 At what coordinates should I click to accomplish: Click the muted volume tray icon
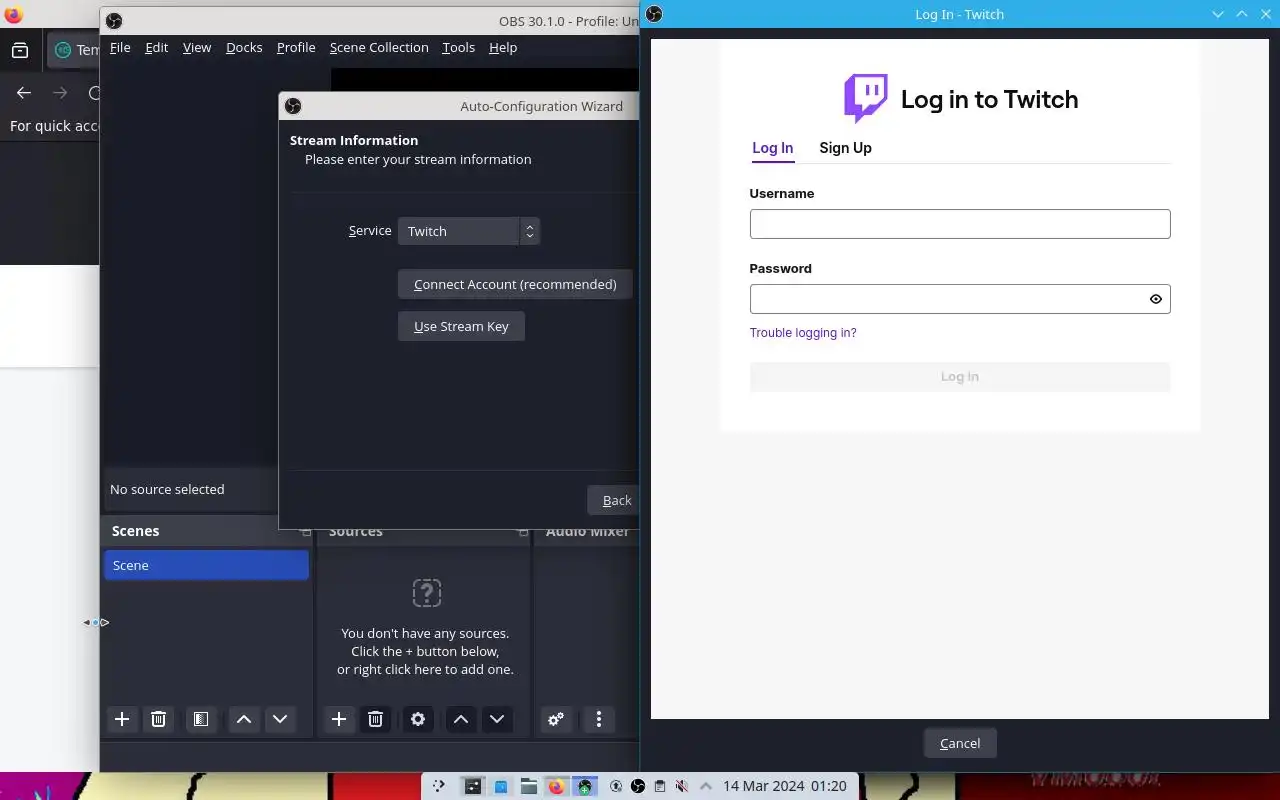pyautogui.click(x=682, y=786)
